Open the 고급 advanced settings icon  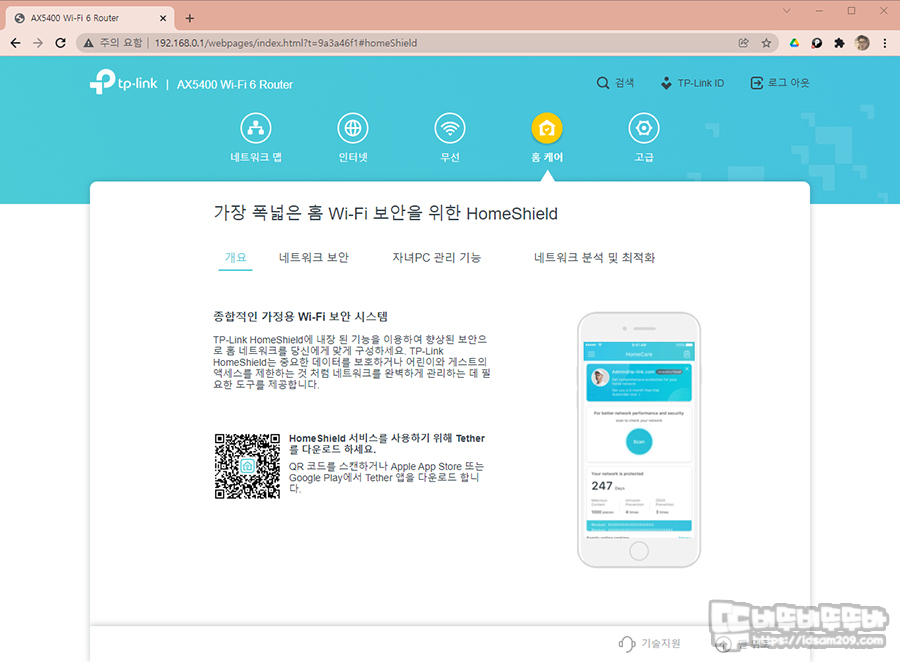click(x=643, y=128)
